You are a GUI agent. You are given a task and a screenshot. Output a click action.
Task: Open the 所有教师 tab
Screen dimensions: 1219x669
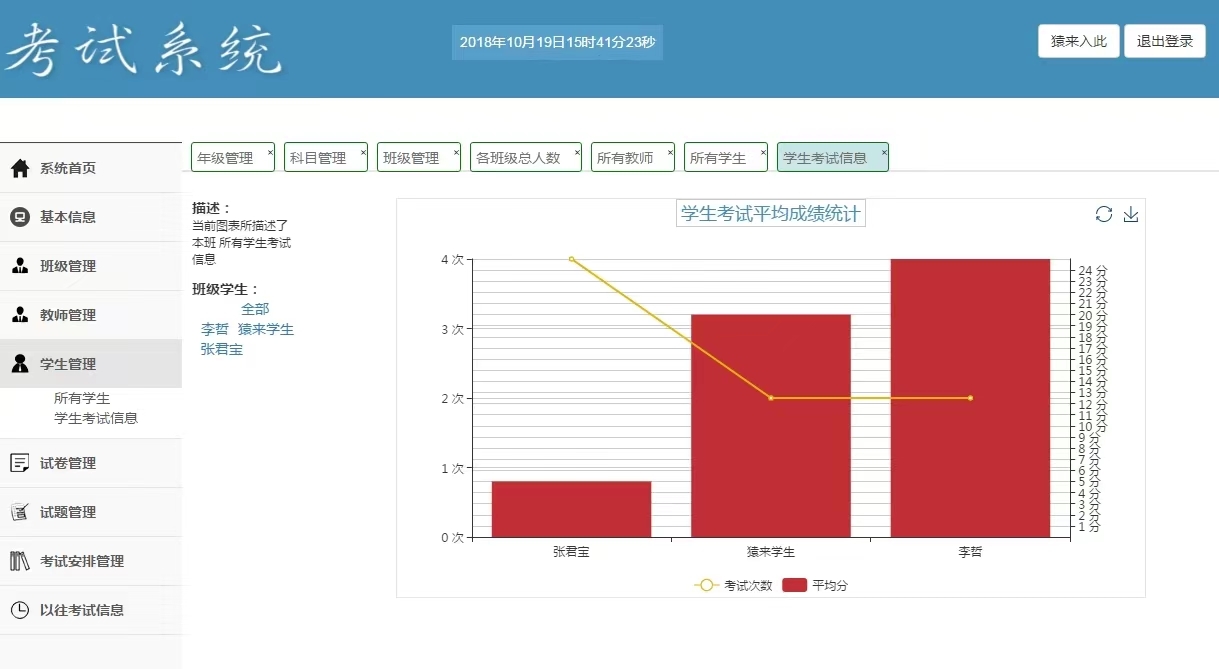tap(627, 156)
